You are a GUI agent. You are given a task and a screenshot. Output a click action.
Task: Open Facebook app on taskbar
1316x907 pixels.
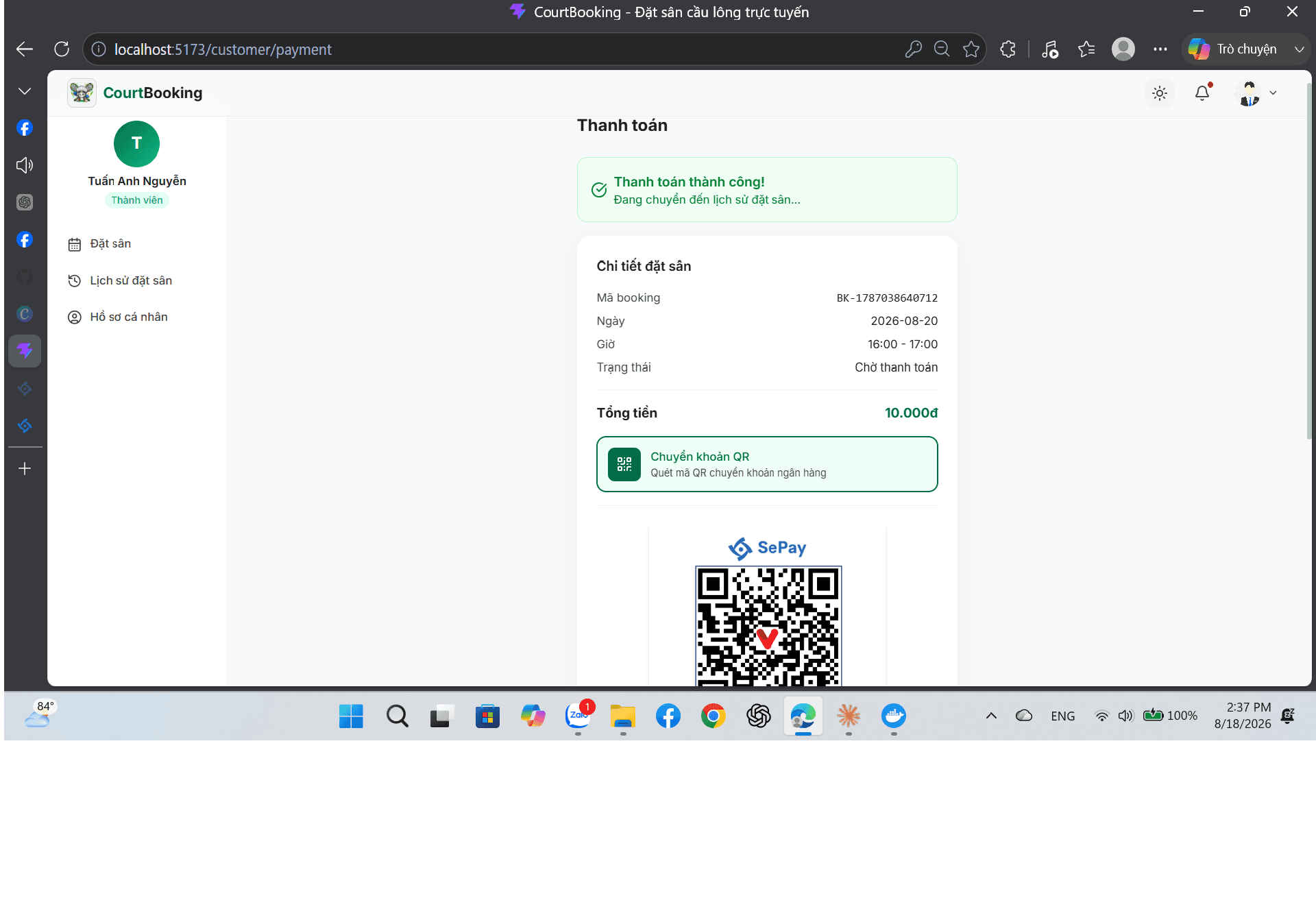point(668,716)
